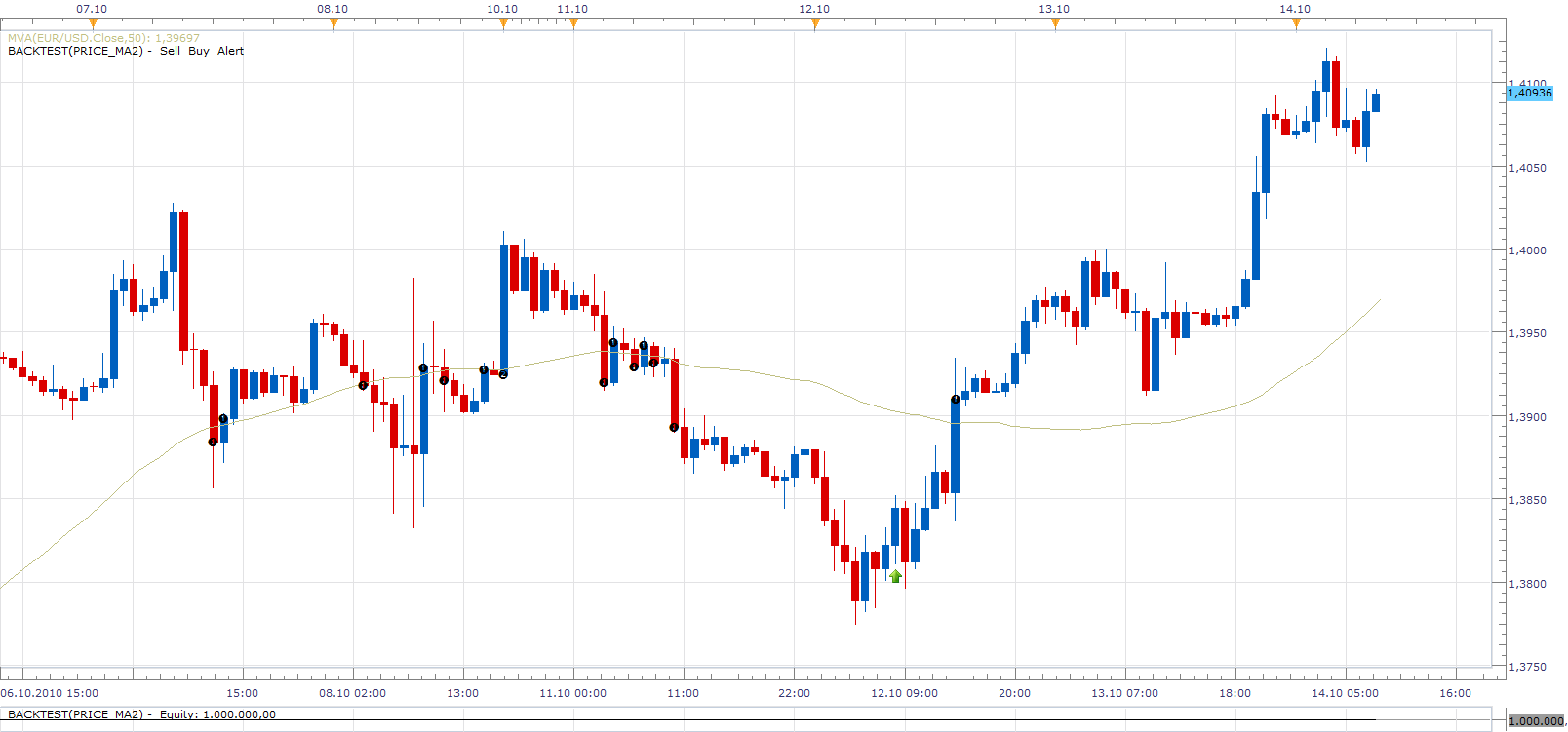This screenshot has width=1568, height=732.
Task: Select the 12.10 day marker triangle
Action: [x=815, y=24]
